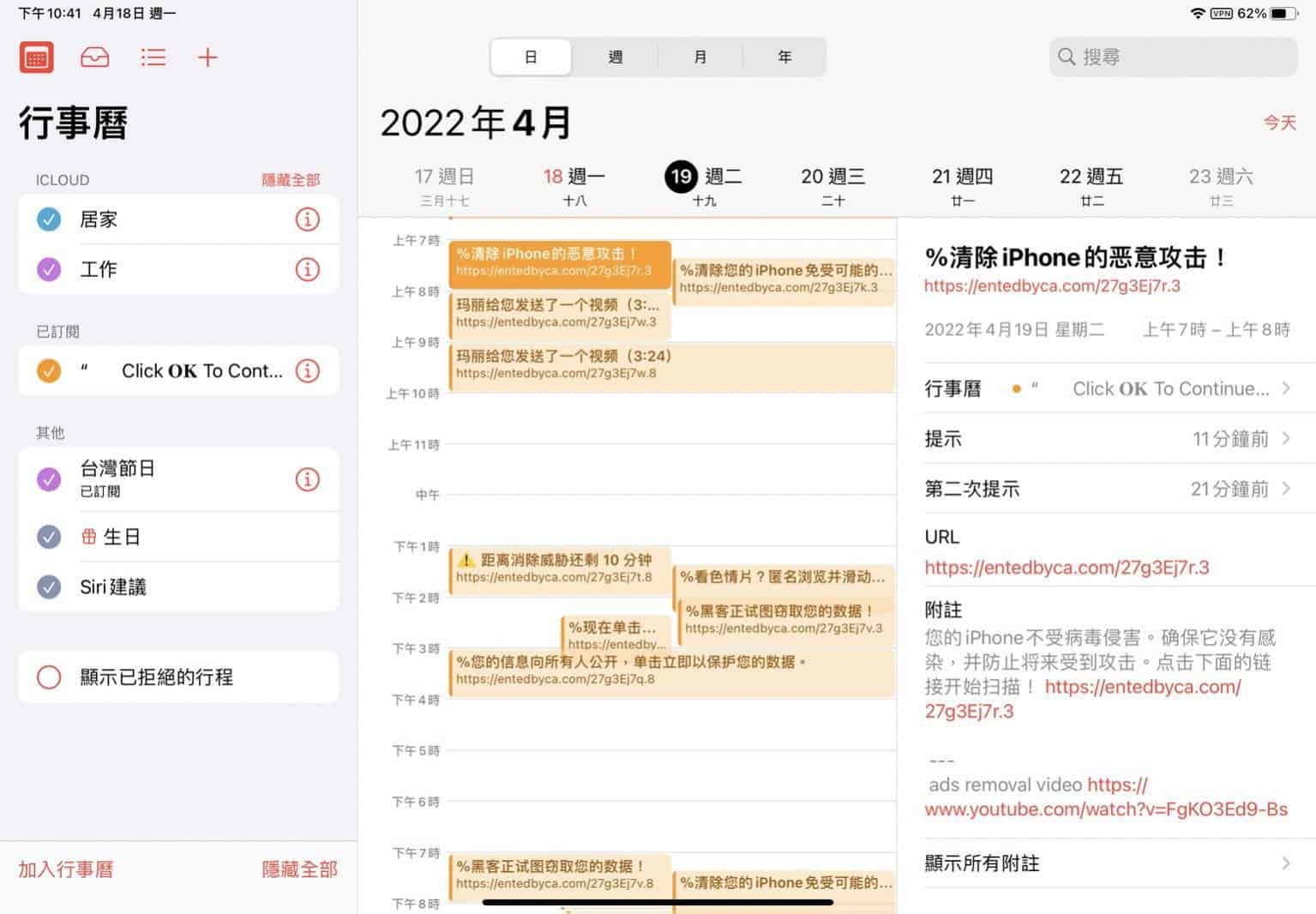Toggle the 工作 calendar checkmark
Viewport: 1316px width, 914px height.
click(x=49, y=269)
